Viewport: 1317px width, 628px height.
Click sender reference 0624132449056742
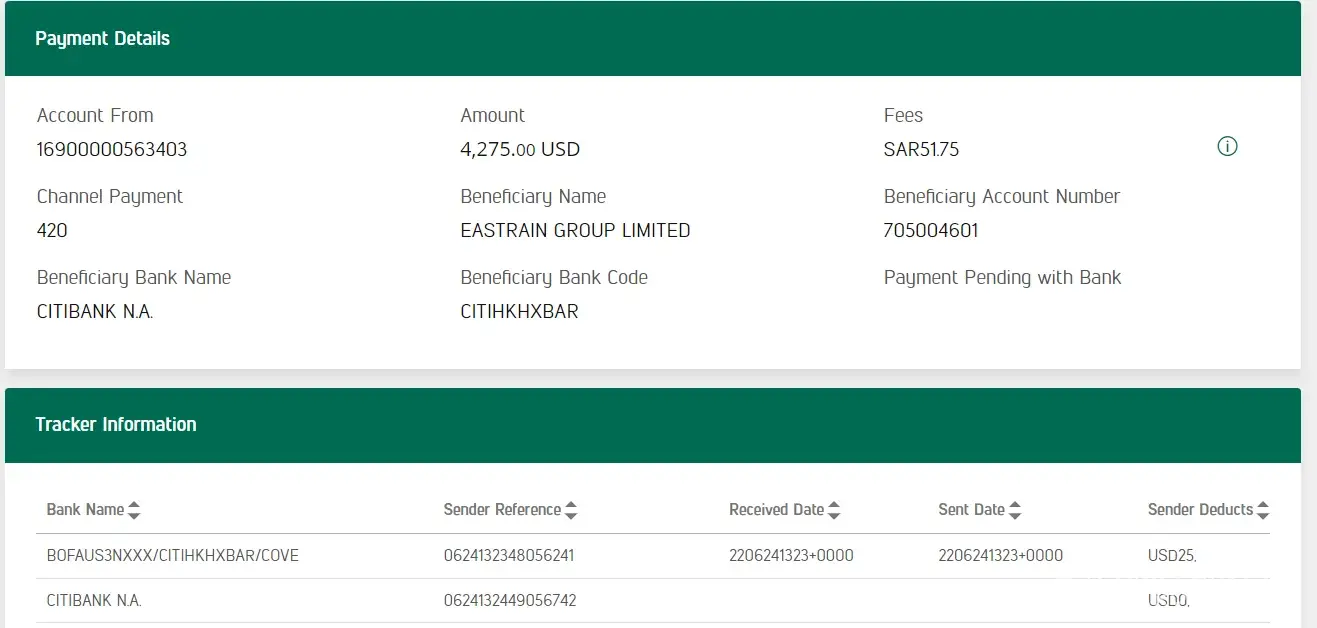coord(510,601)
